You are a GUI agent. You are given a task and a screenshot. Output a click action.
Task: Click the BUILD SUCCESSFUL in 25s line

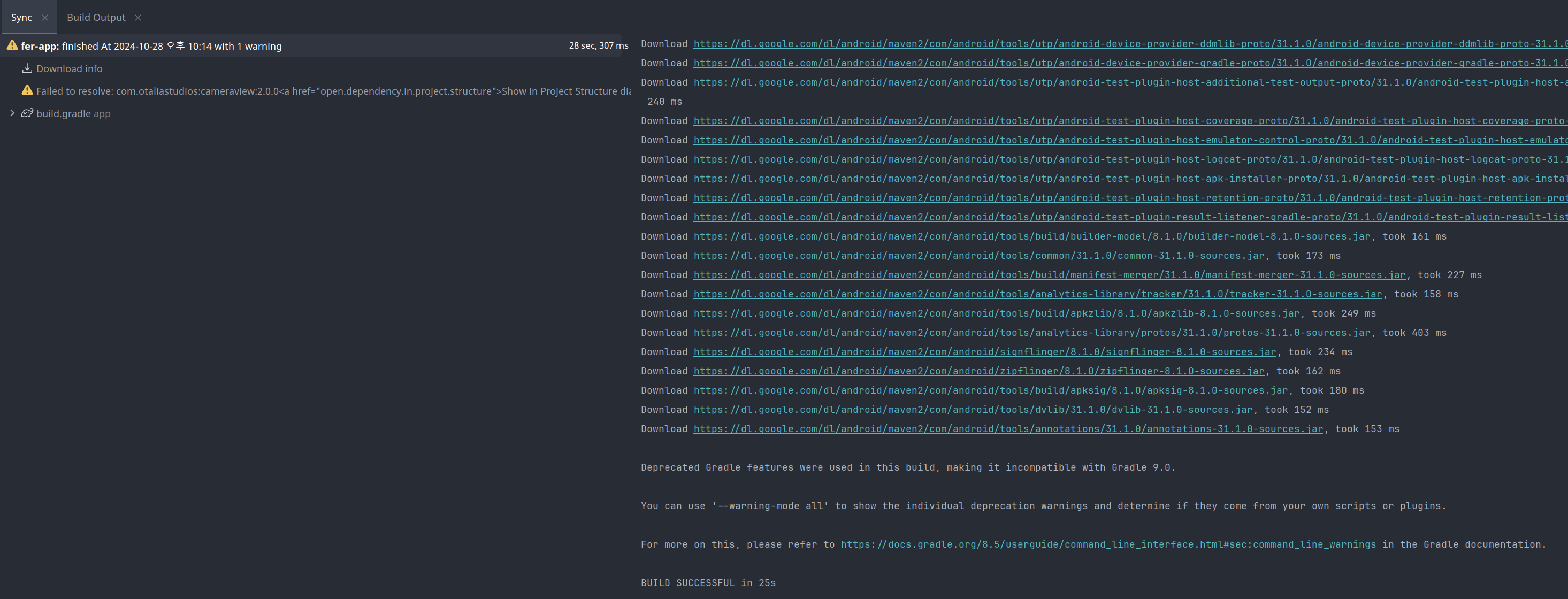(x=708, y=582)
